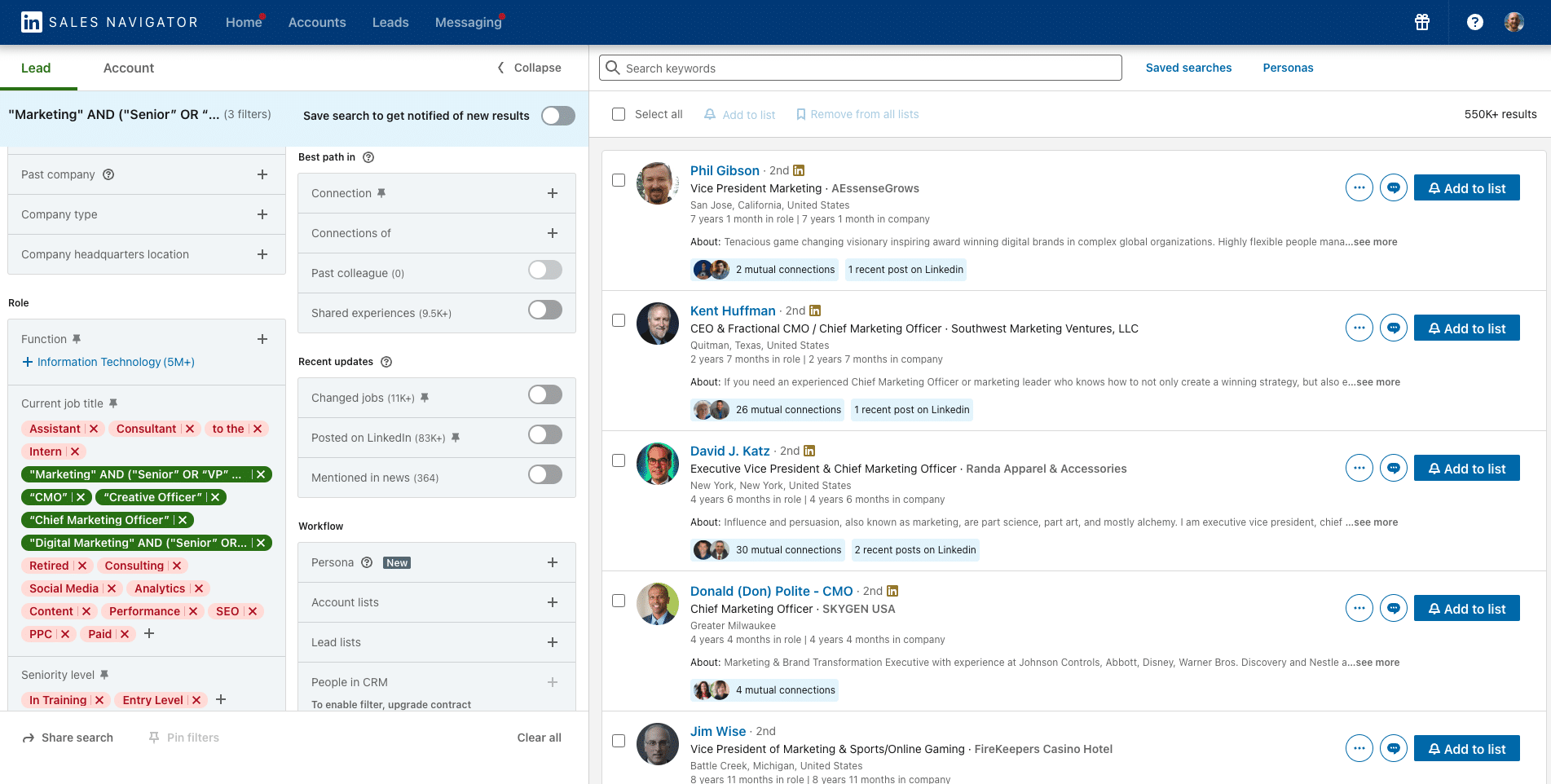Message David J. Katz via chat icon
The width and height of the screenshot is (1551, 784).
1394,468
